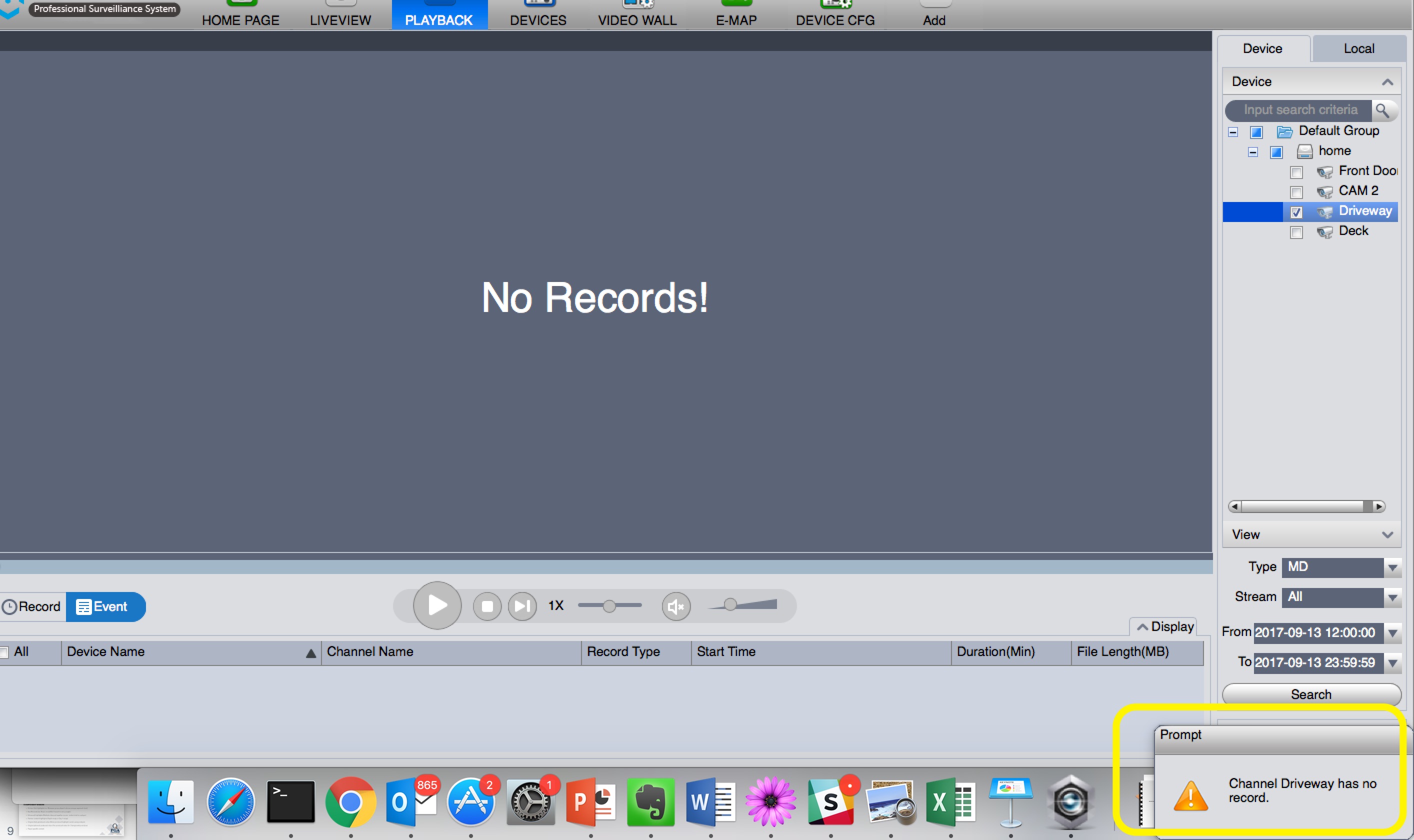Open Keynote from the dock
This screenshot has width=1414, height=840.
pyautogui.click(x=1010, y=801)
